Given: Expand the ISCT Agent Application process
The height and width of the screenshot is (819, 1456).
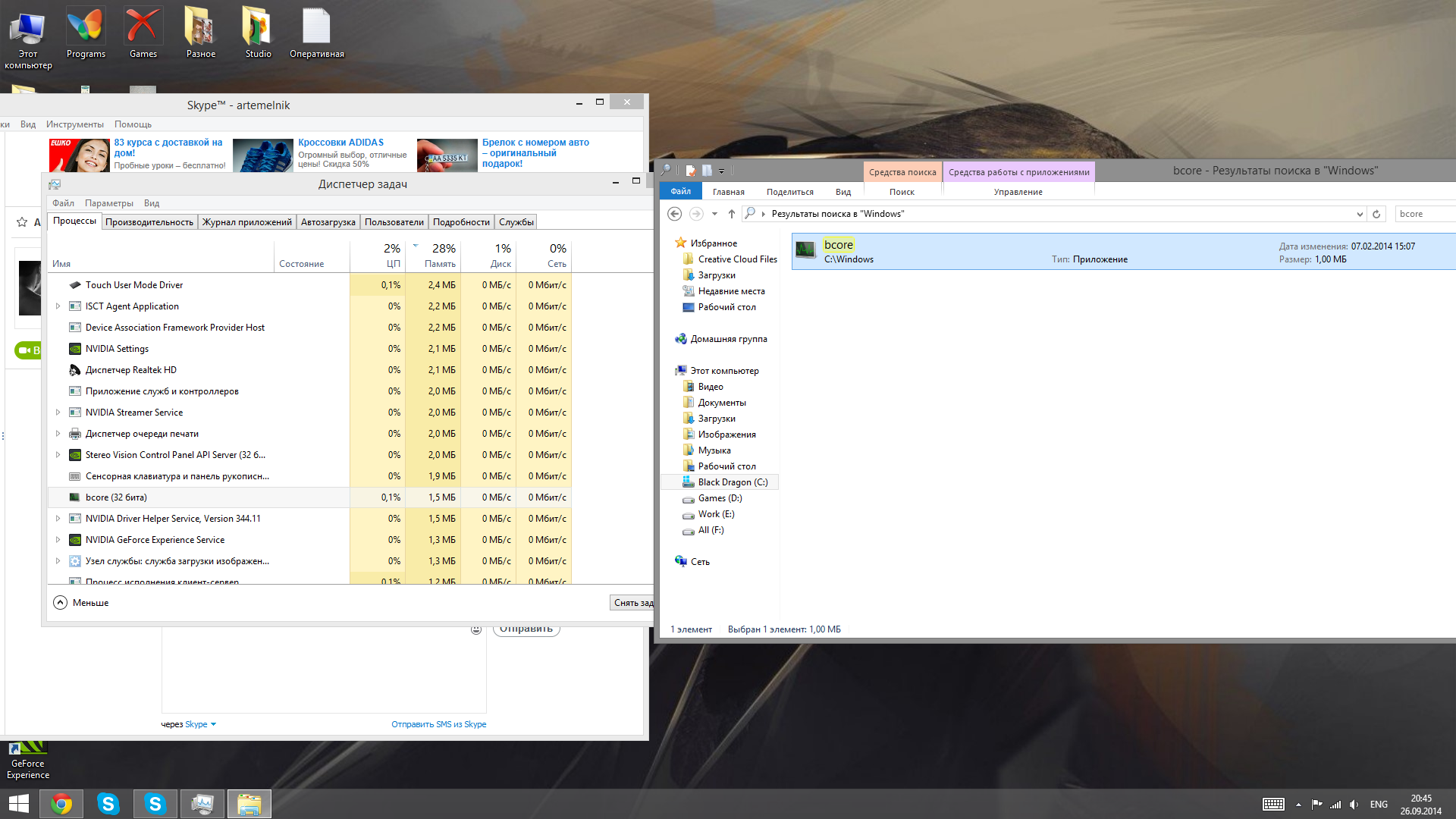Looking at the screenshot, I should (58, 306).
